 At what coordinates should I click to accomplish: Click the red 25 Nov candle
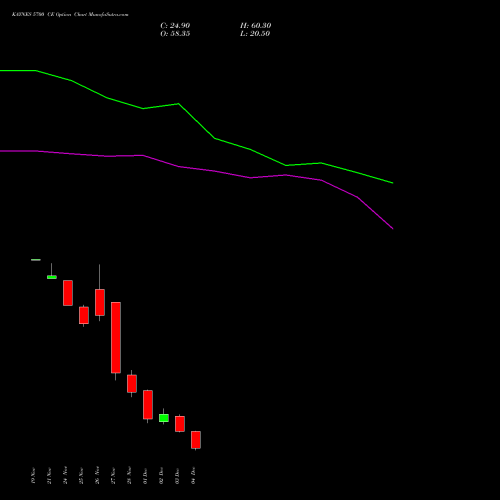coord(84,315)
